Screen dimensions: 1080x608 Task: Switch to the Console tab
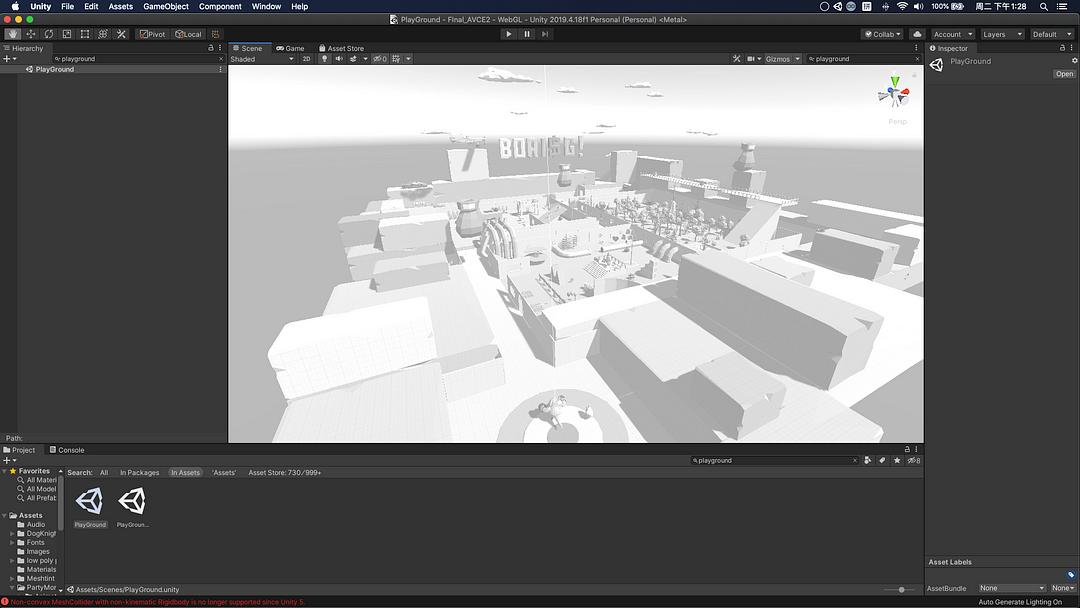click(67, 450)
